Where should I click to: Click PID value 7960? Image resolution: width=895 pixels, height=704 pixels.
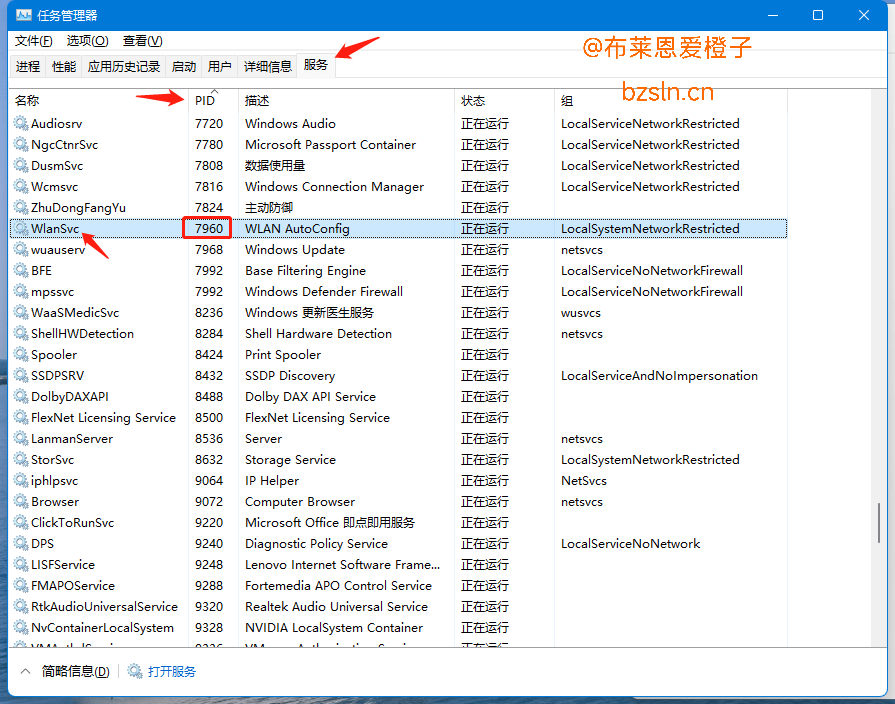pyautogui.click(x=209, y=228)
